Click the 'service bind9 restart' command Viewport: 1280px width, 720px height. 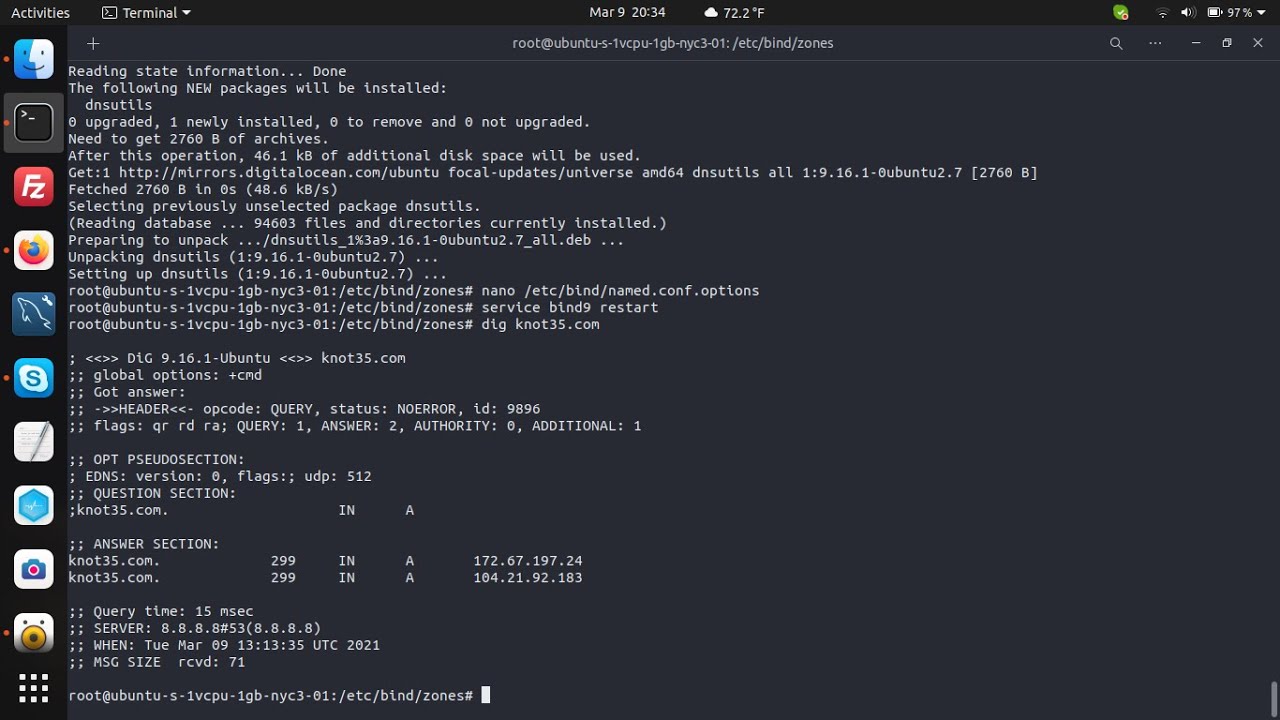570,307
